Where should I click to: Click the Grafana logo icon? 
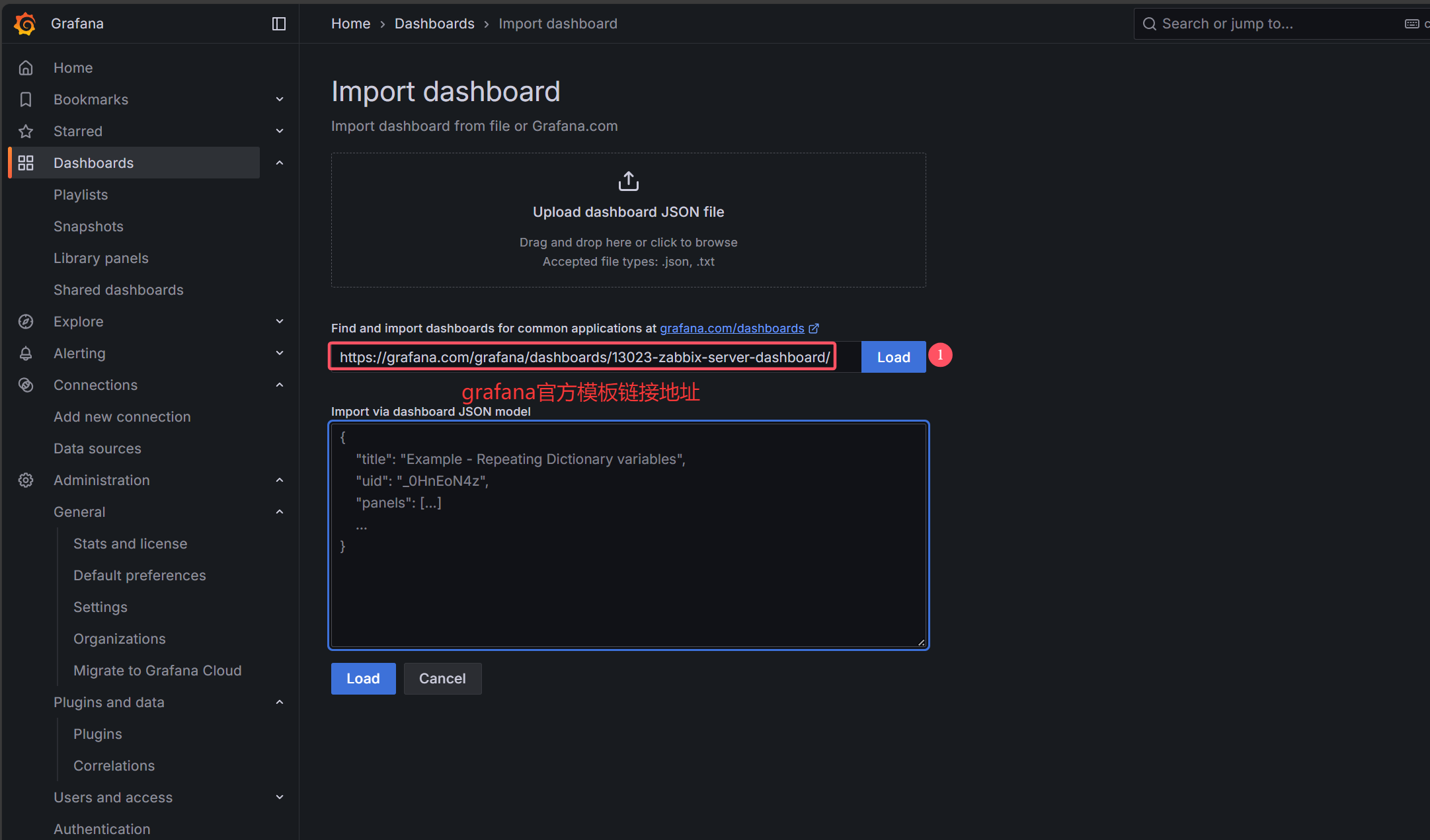point(25,24)
